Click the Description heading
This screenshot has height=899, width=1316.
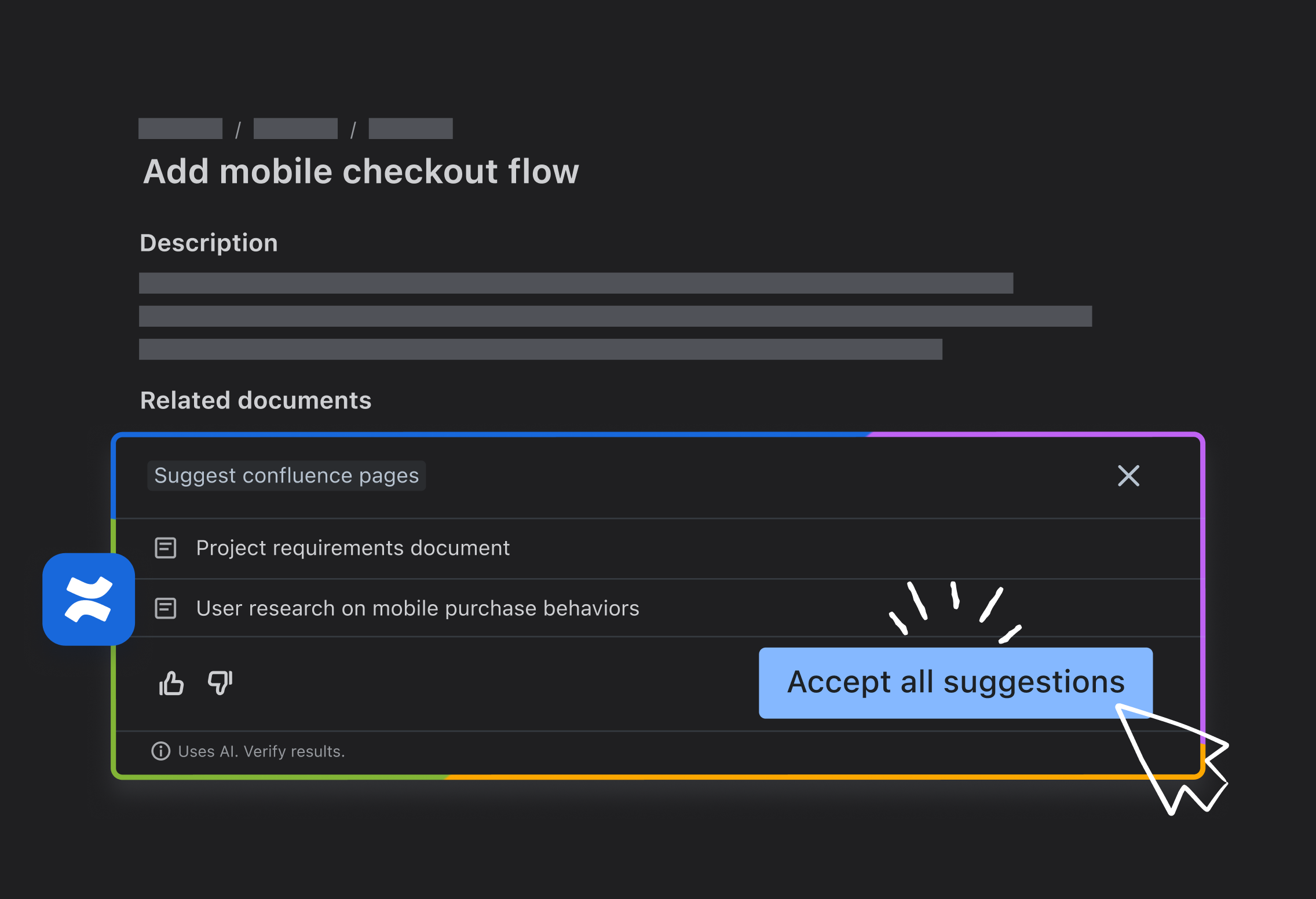(x=209, y=243)
